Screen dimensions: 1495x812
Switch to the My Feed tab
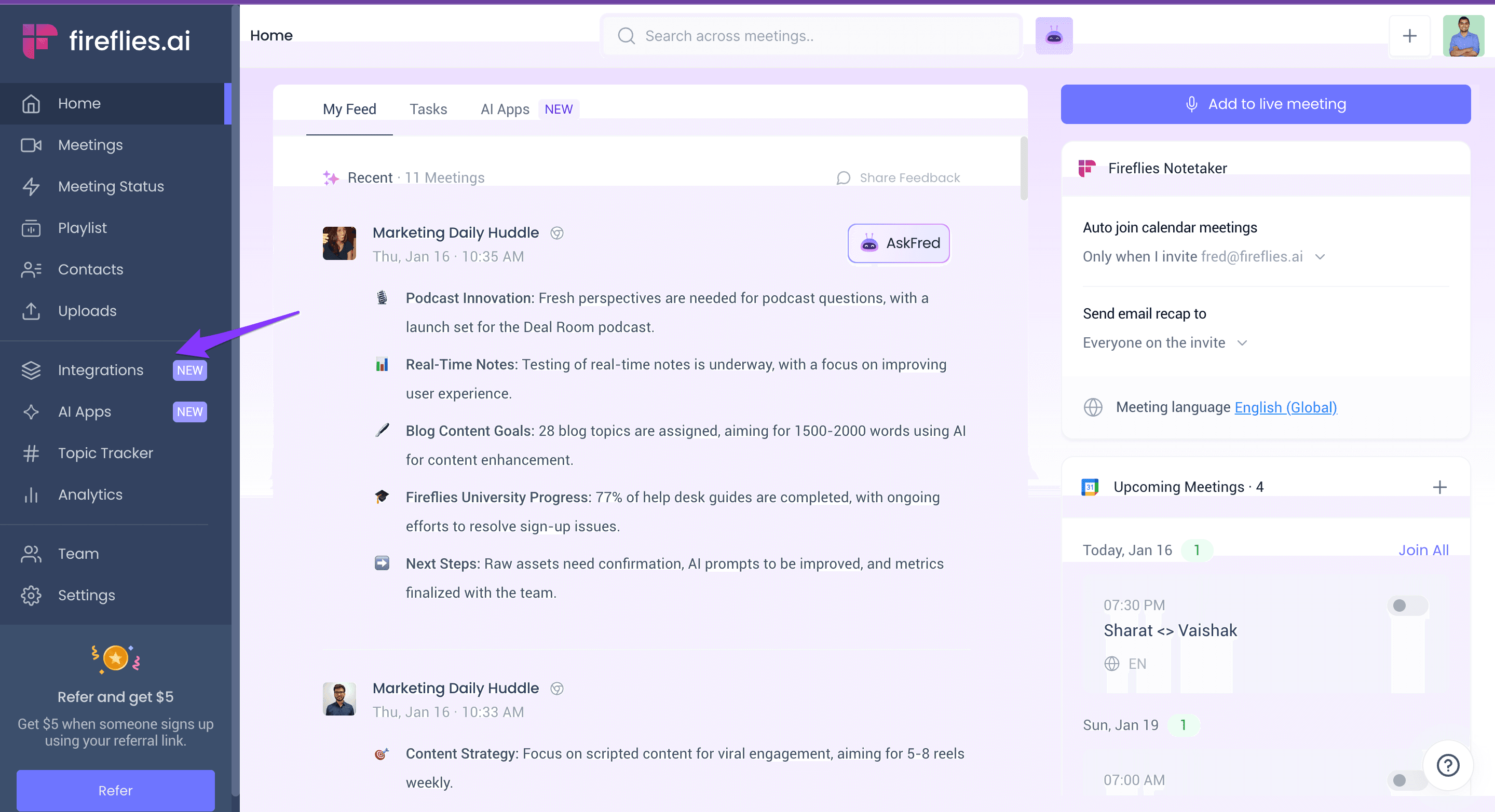coord(349,109)
